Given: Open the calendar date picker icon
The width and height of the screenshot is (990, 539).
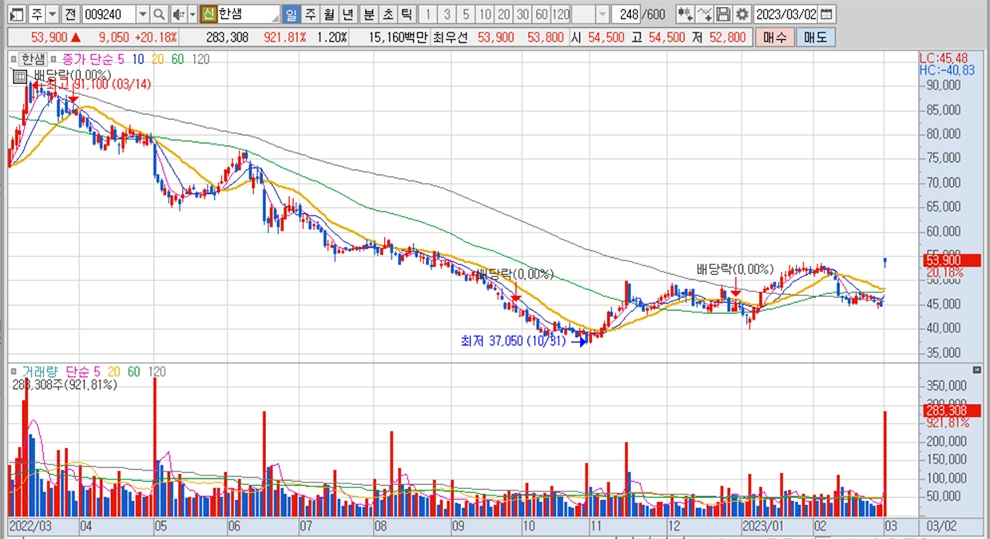Looking at the screenshot, I should [825, 14].
